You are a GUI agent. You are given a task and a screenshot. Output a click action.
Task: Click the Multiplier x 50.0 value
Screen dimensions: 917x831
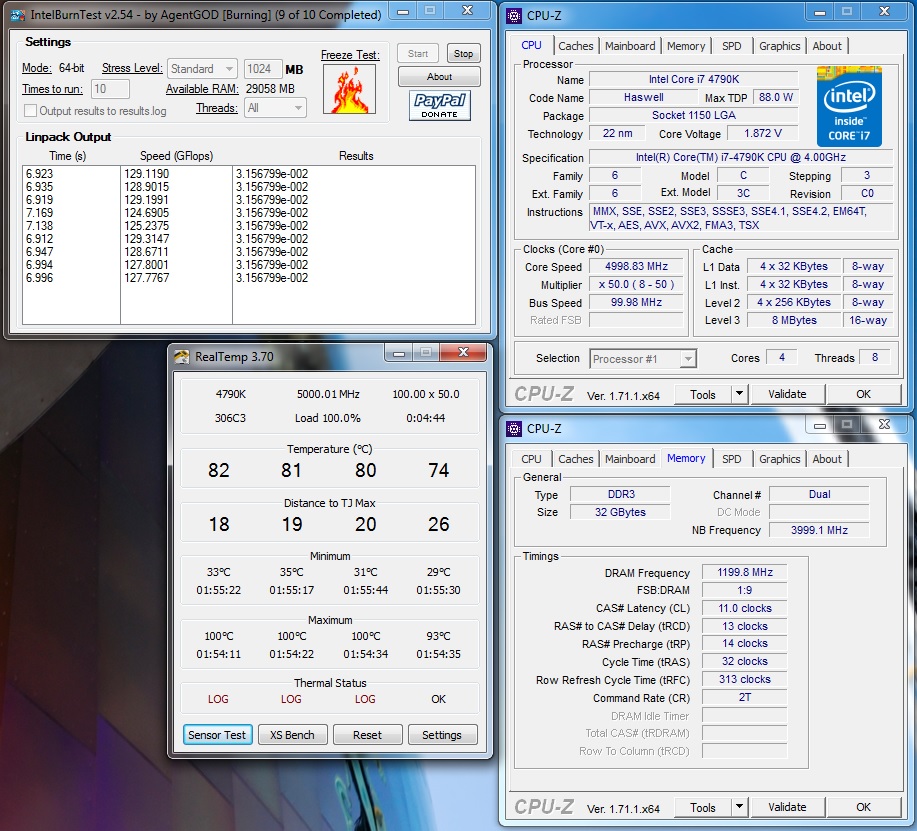coord(636,284)
